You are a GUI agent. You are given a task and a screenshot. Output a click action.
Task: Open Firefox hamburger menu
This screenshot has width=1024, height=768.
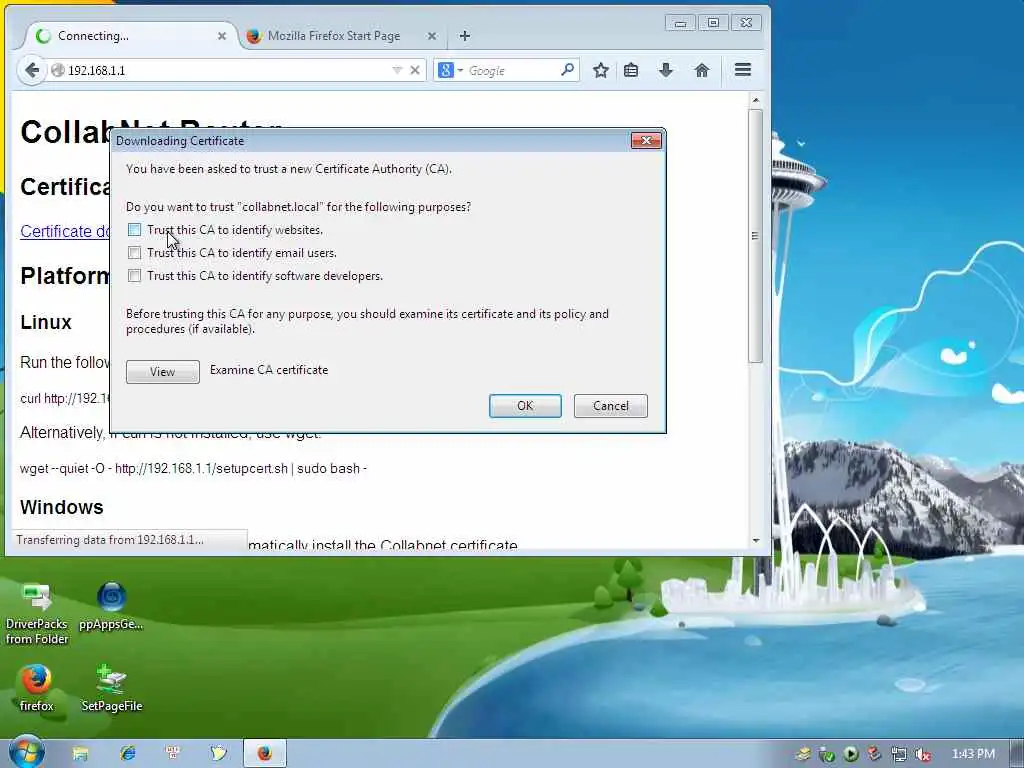(743, 70)
